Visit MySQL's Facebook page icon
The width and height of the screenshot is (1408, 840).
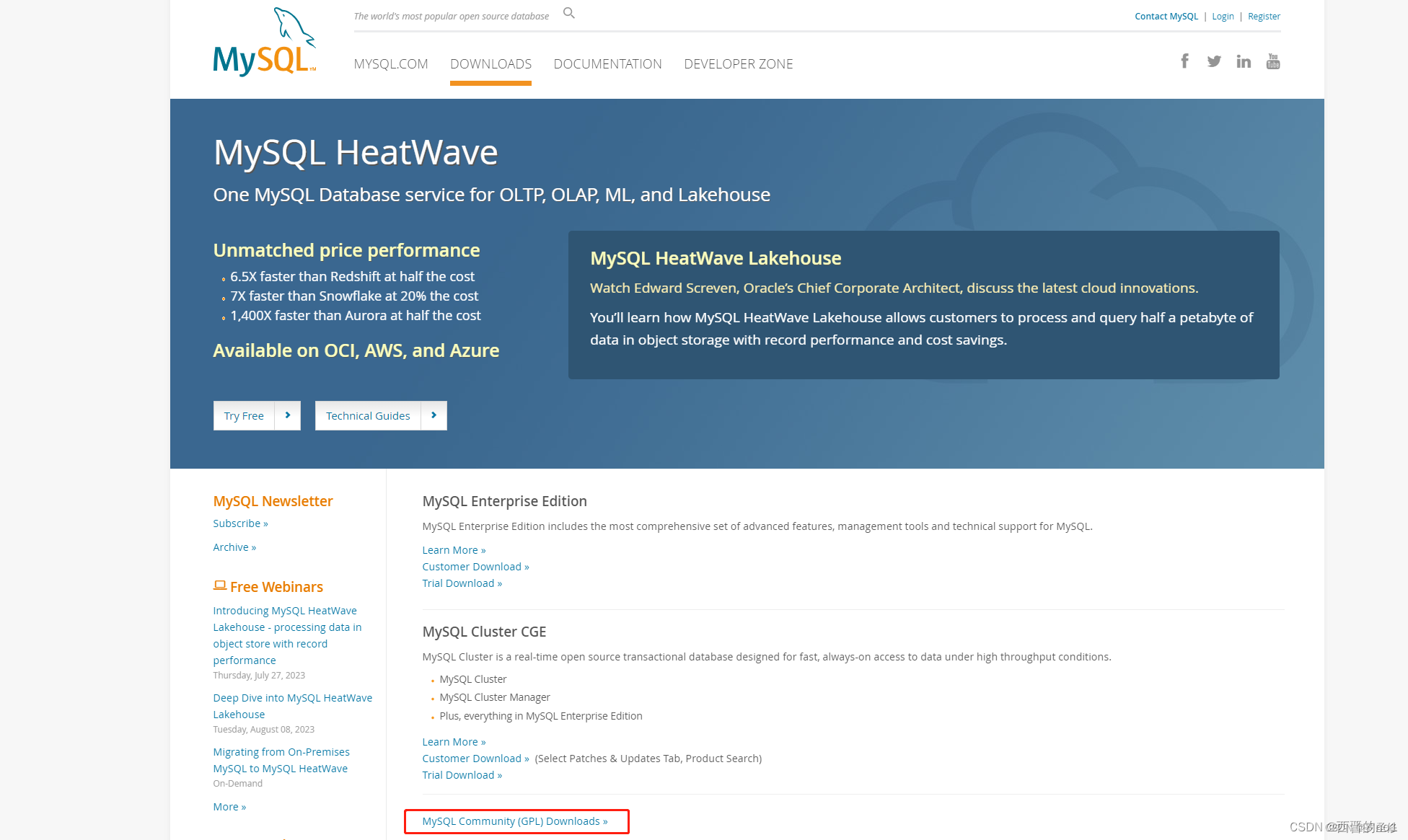tap(1184, 61)
